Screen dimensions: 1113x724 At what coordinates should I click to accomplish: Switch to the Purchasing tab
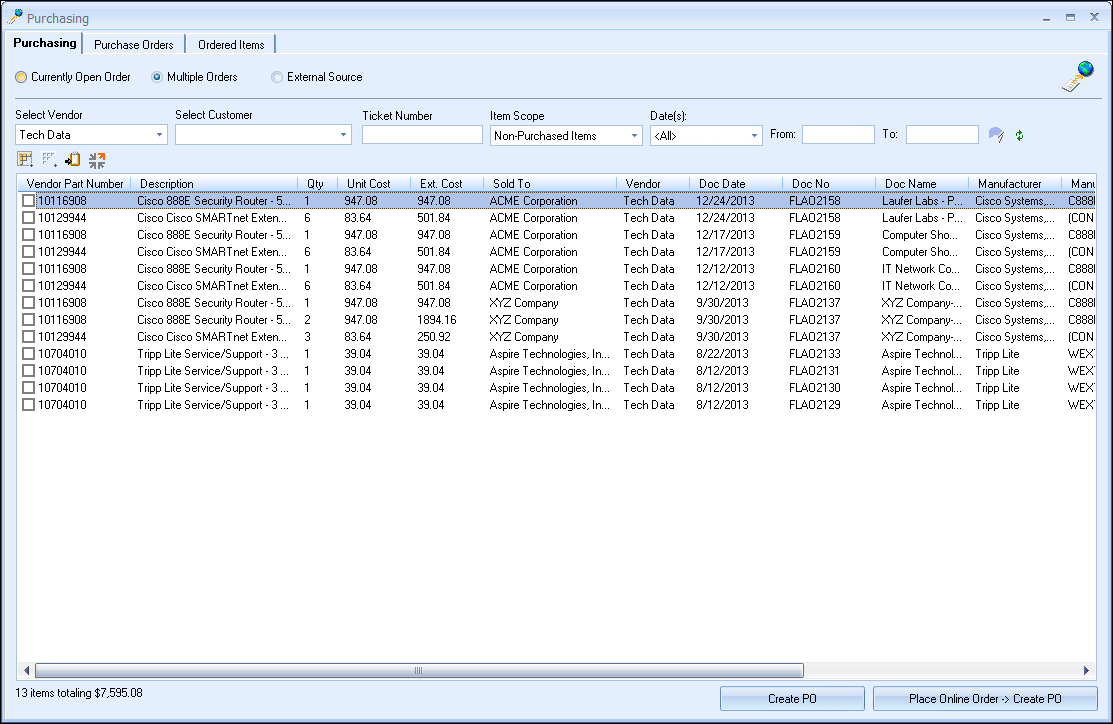click(45, 43)
